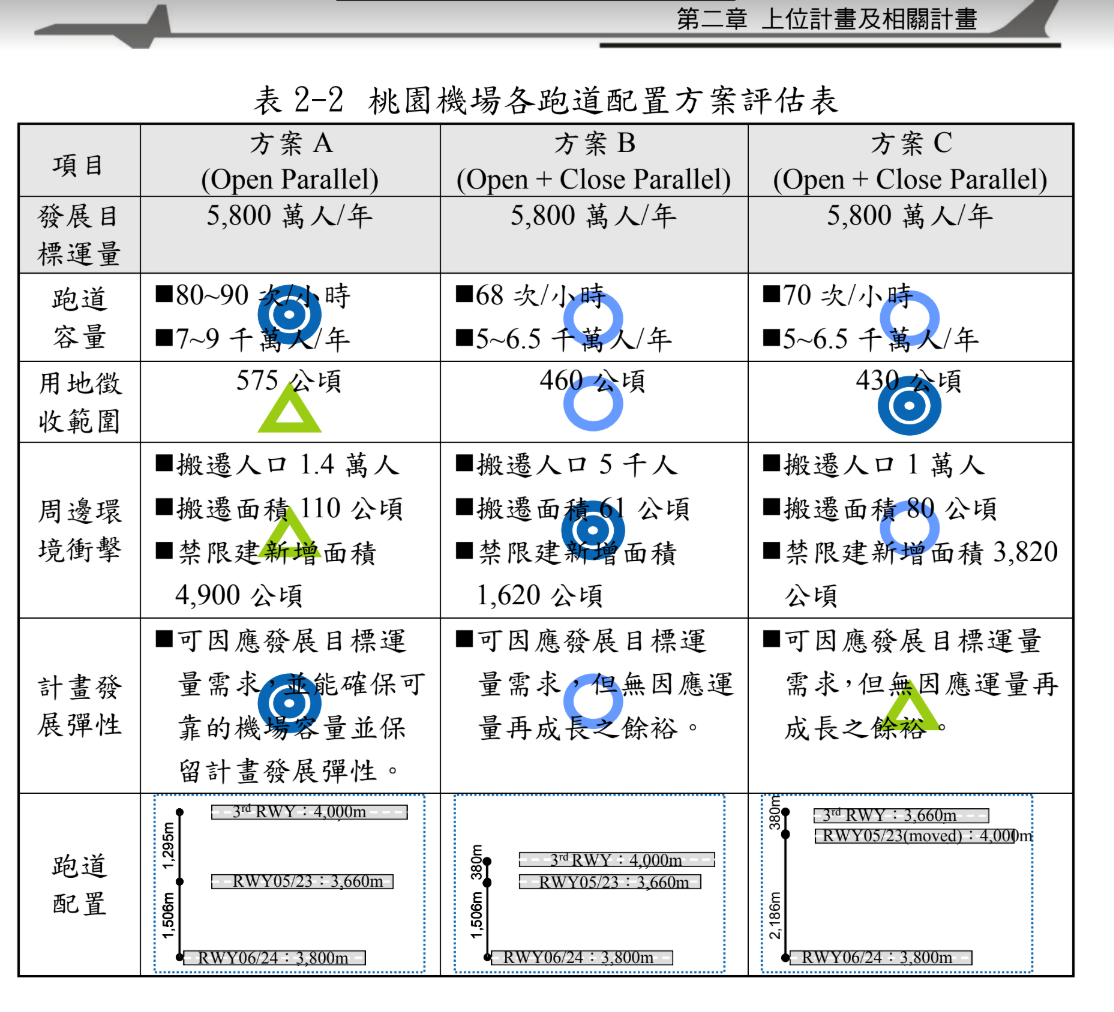Click the double-circle rating in 方案 B 周邊環境衝擊
This screenshot has height=1012, width=1114.
point(593,530)
